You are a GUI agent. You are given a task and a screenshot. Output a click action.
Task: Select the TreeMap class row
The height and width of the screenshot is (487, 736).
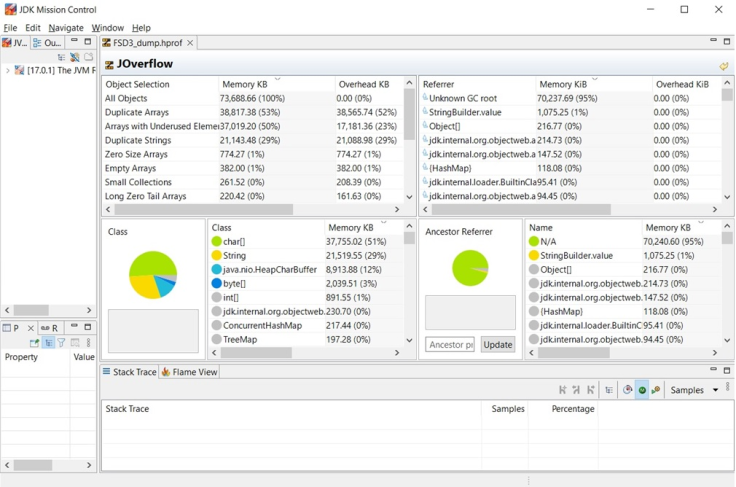[306, 339]
